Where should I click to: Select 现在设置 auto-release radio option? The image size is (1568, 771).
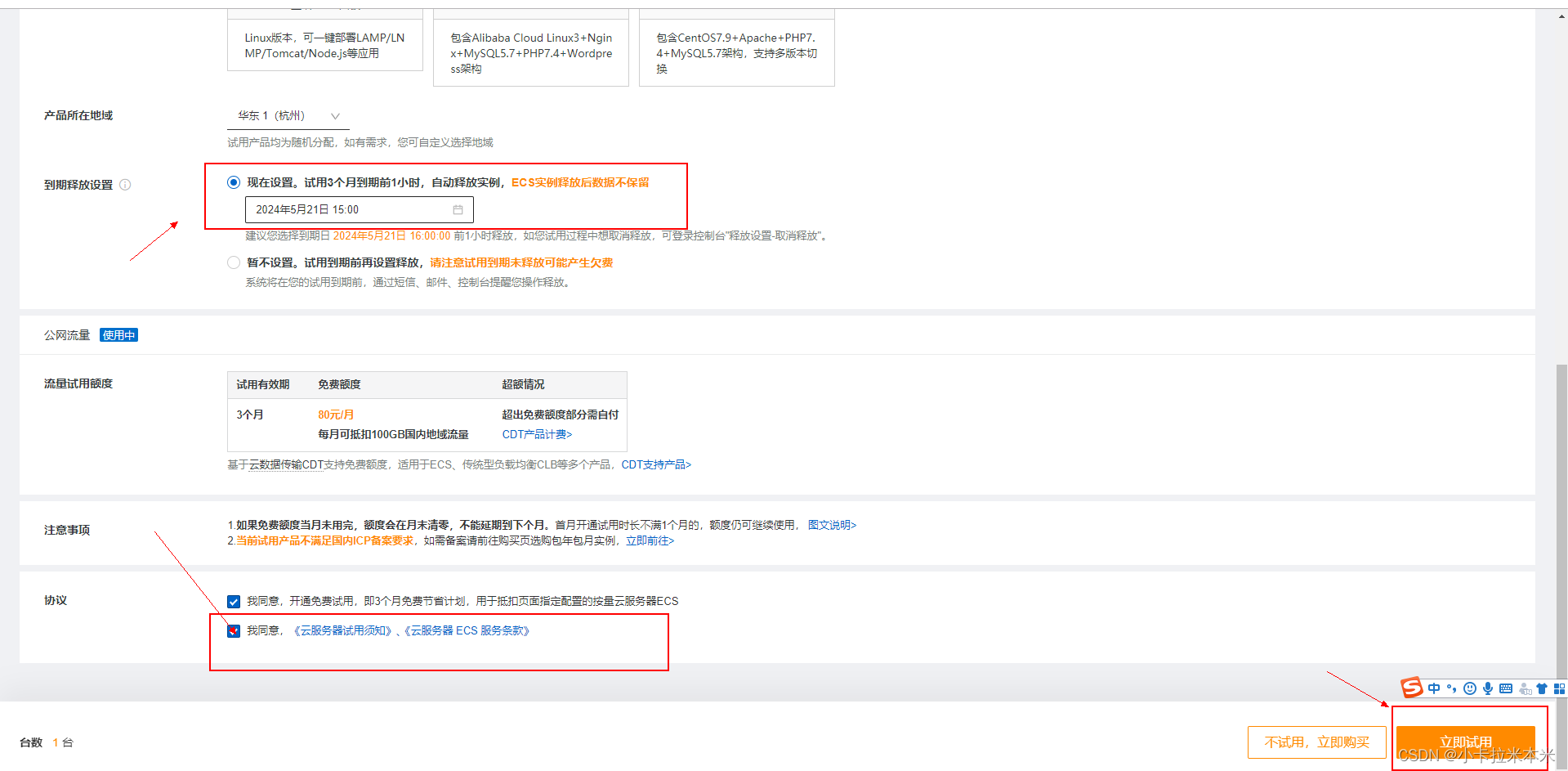click(234, 182)
